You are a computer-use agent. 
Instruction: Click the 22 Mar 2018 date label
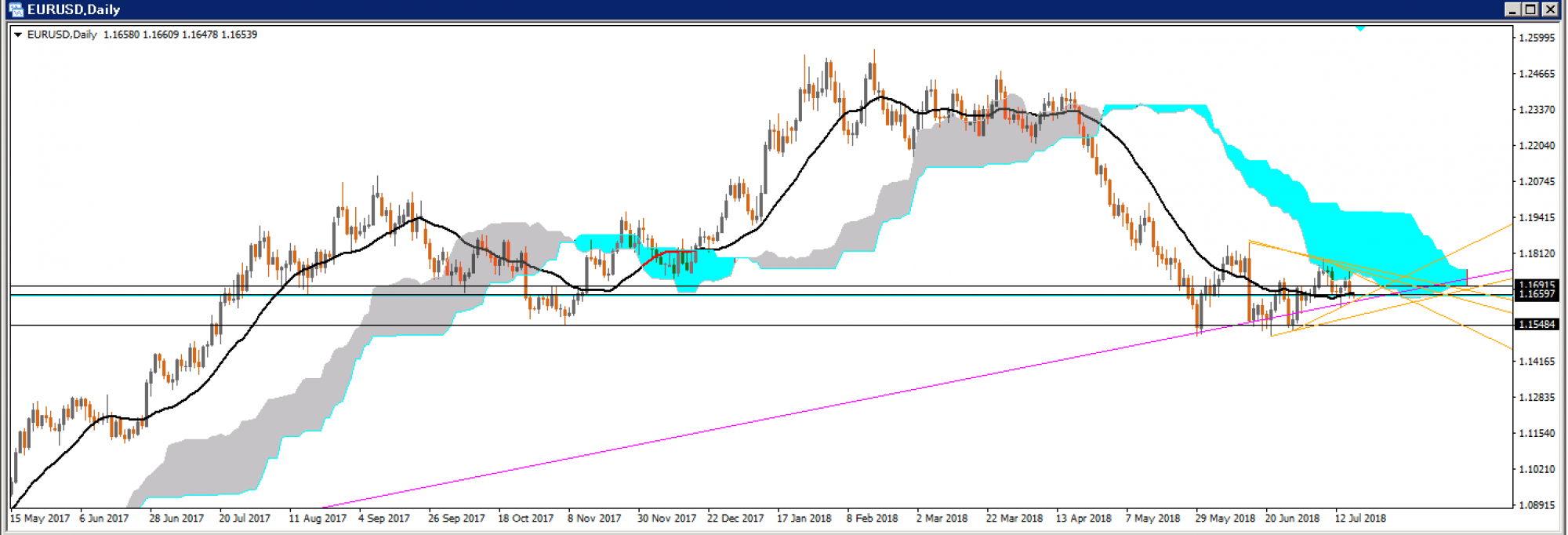1014,519
